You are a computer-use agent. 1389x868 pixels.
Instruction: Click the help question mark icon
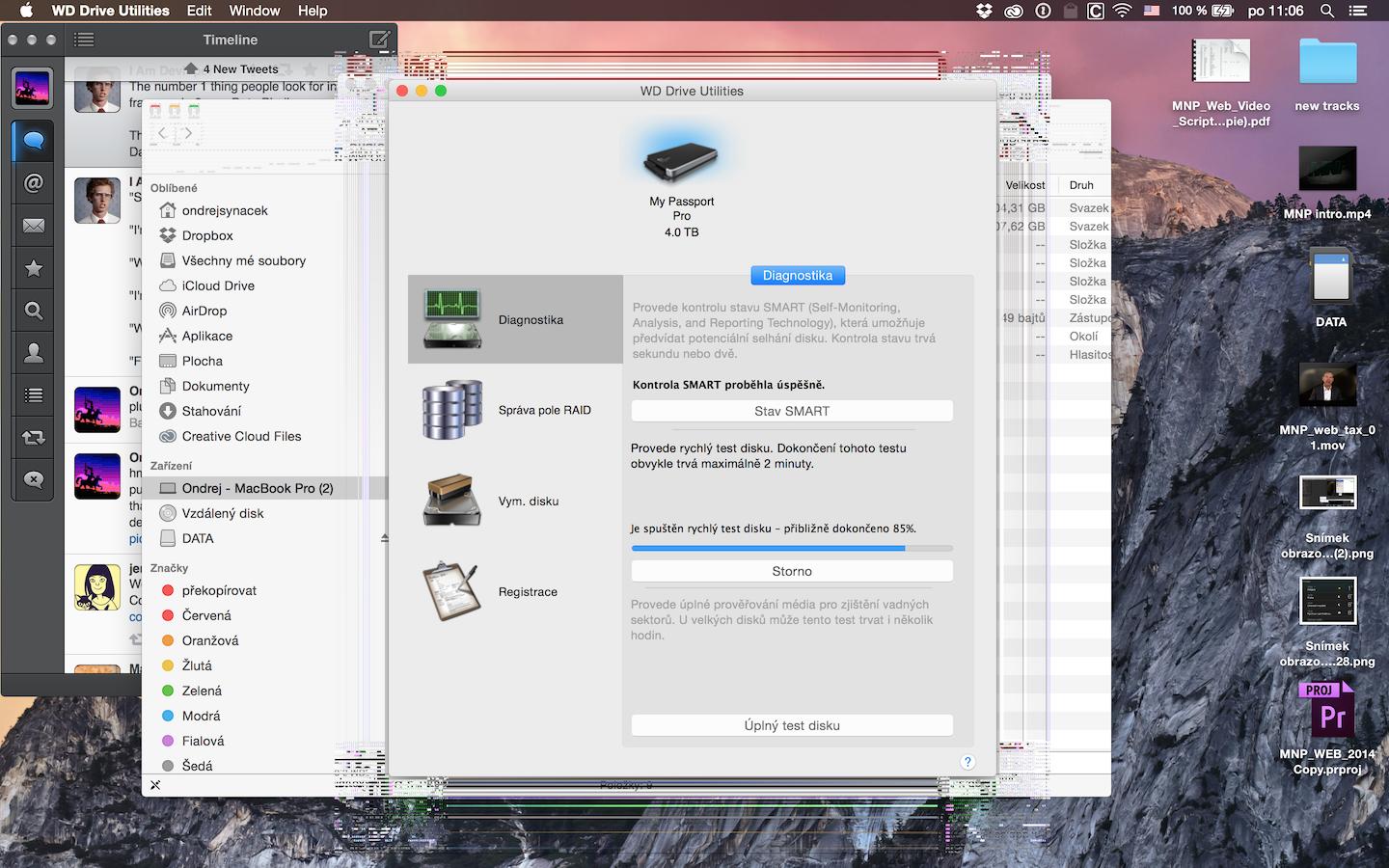click(967, 762)
